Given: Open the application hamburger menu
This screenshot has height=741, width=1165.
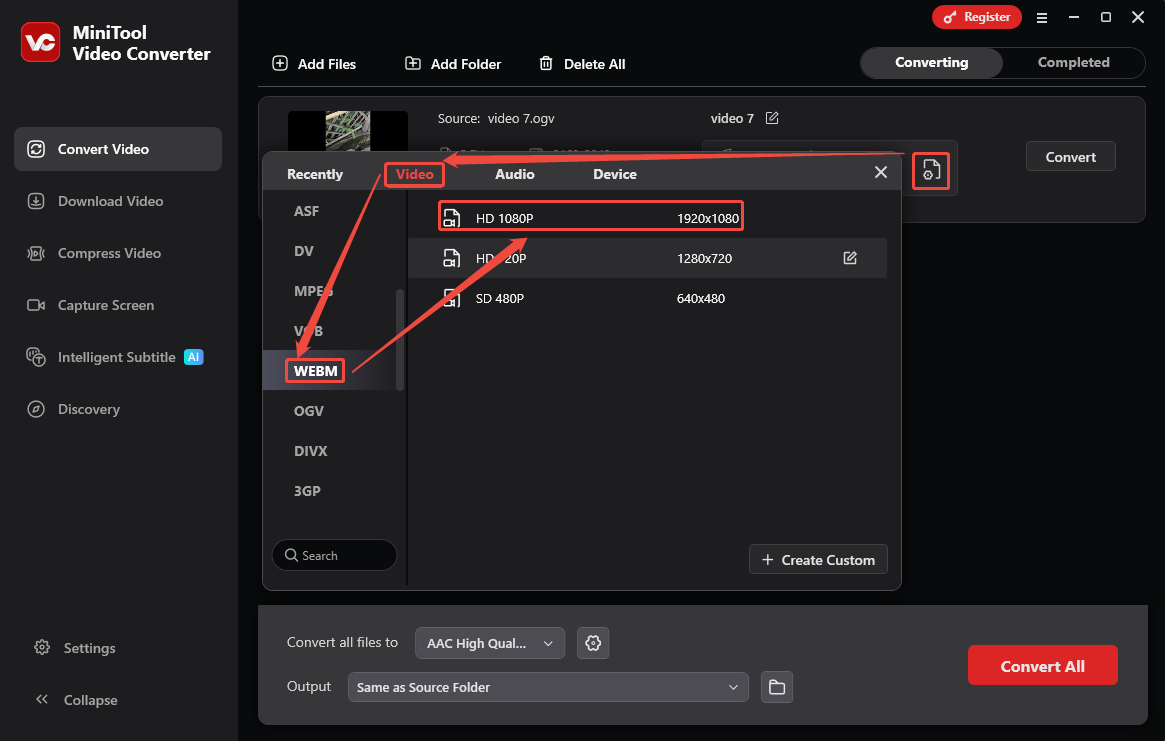Looking at the screenshot, I should click(1042, 17).
